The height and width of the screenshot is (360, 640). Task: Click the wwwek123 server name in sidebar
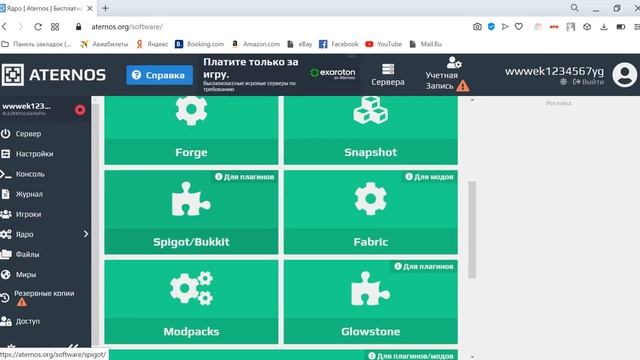pyautogui.click(x=27, y=106)
